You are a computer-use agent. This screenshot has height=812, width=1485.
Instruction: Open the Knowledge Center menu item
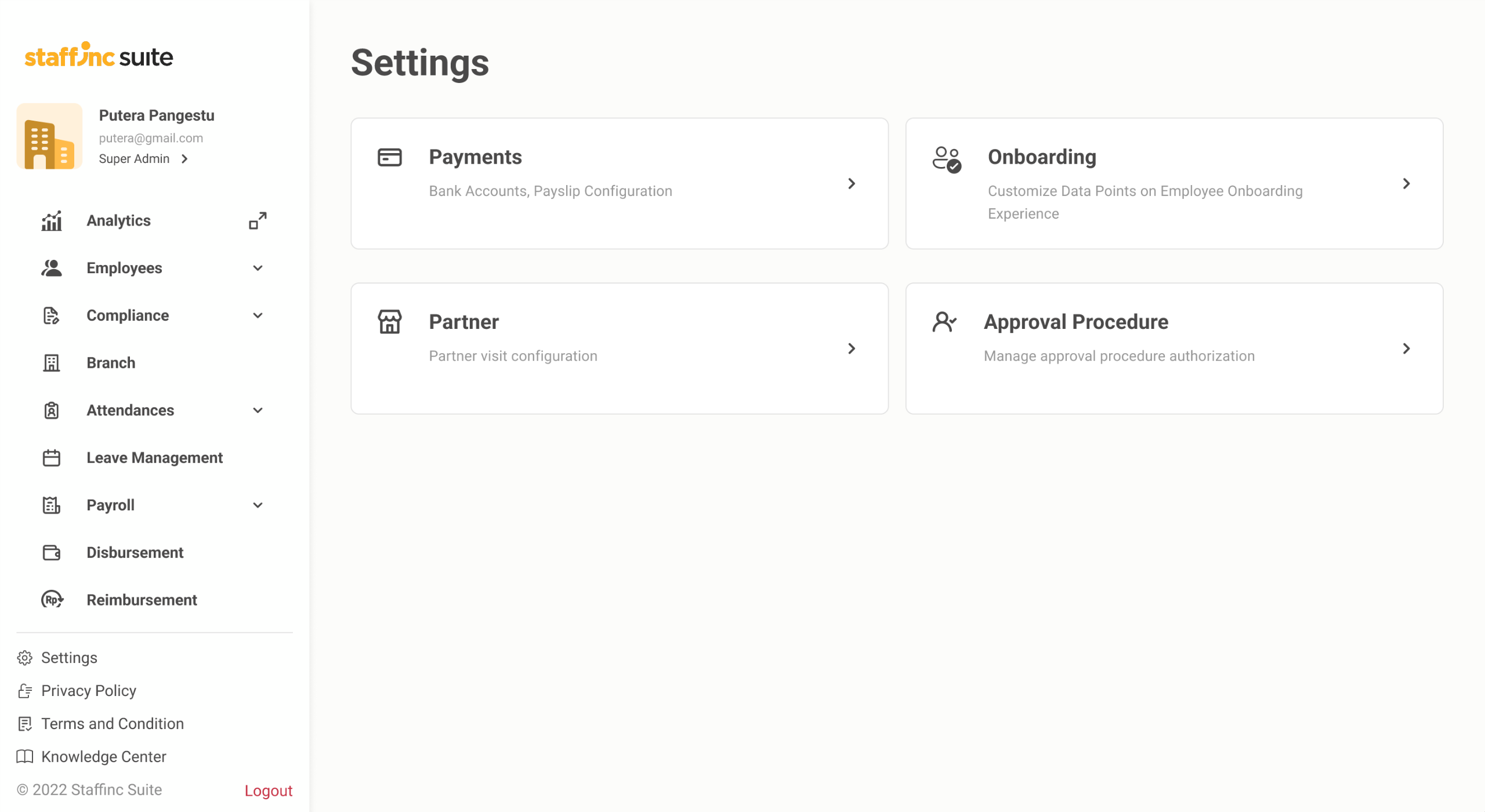103,757
